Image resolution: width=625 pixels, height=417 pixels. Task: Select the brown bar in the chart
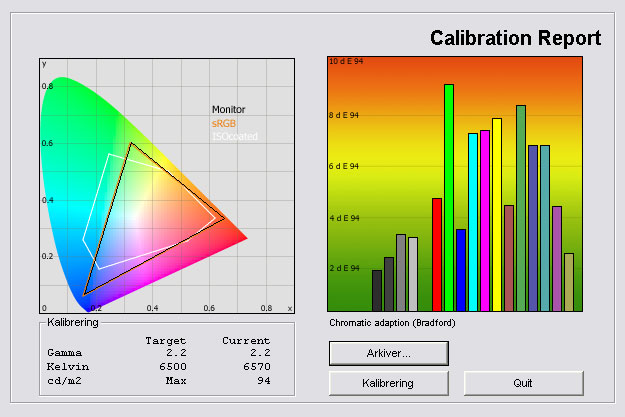(x=509, y=257)
